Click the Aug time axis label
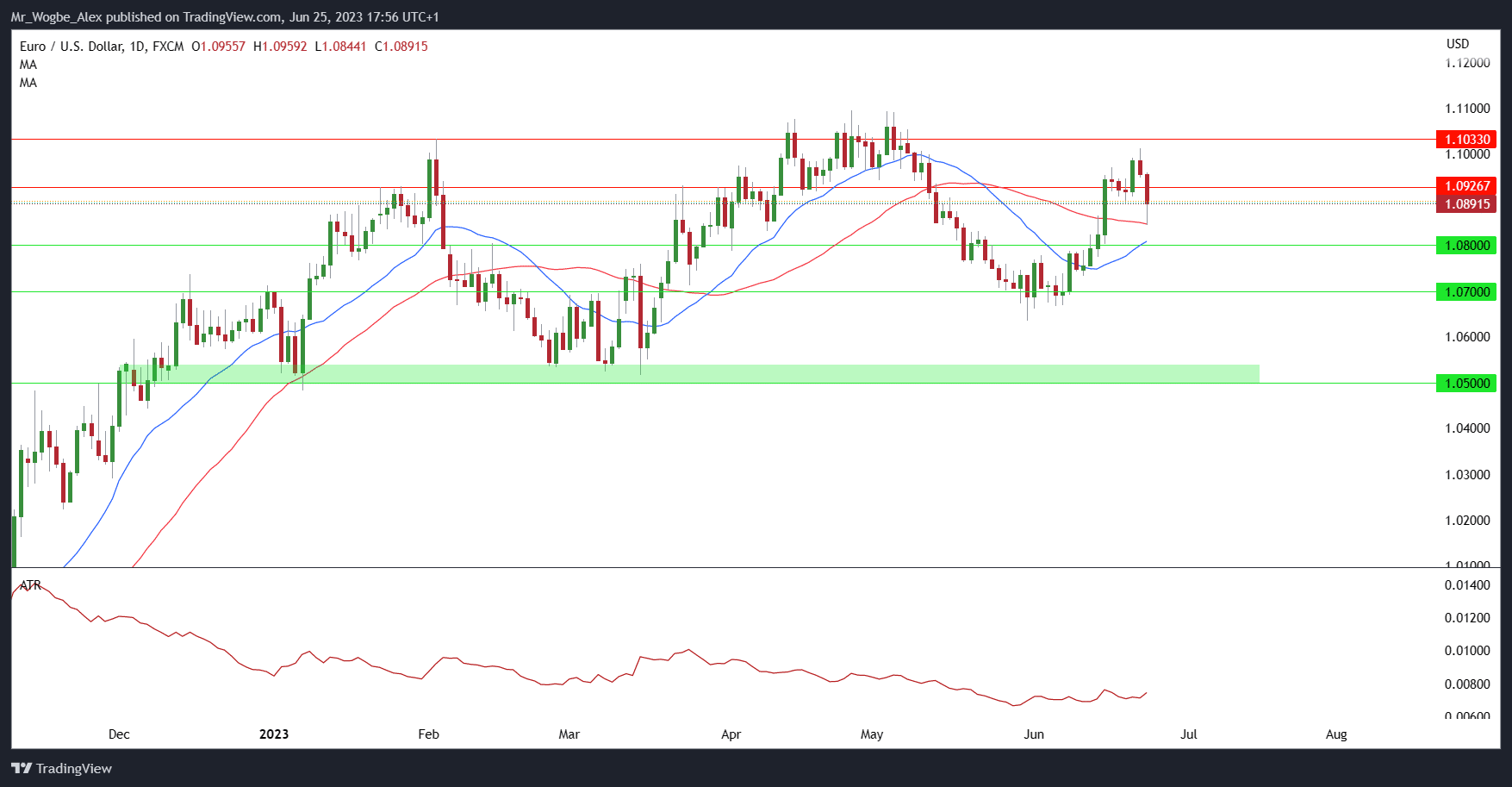1512x787 pixels. 1336,734
